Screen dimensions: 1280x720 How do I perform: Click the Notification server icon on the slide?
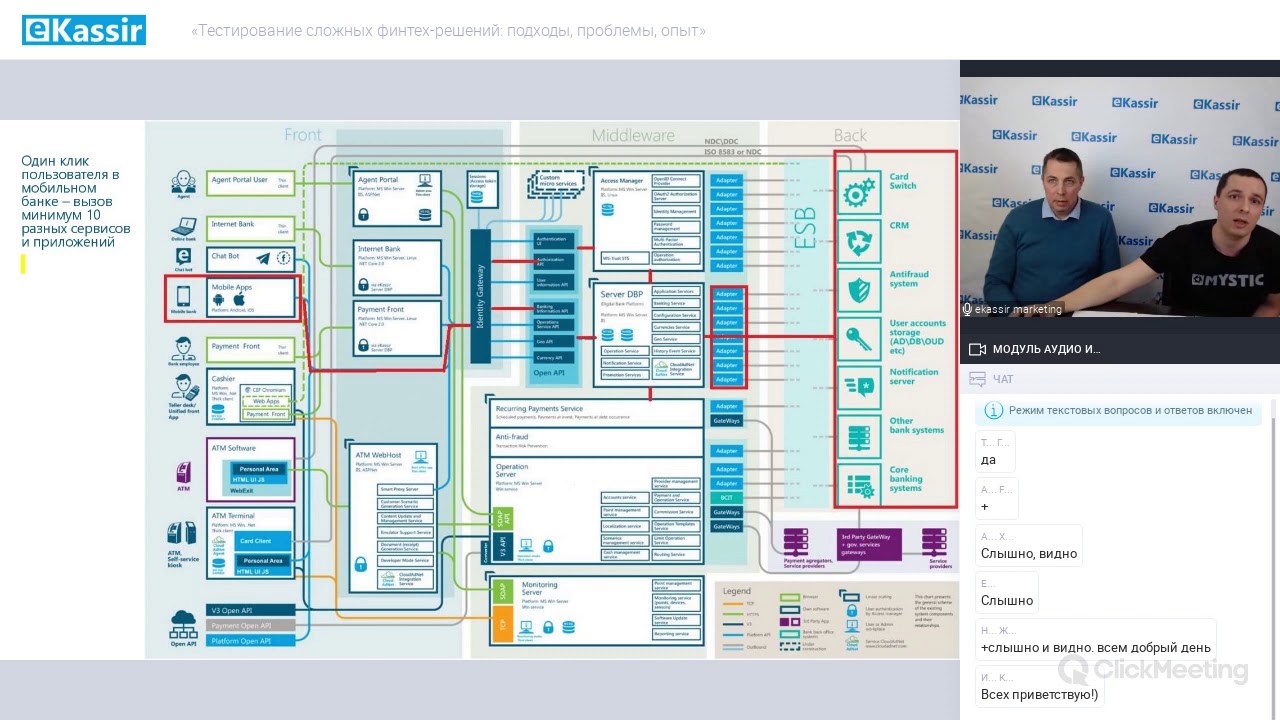[x=857, y=387]
